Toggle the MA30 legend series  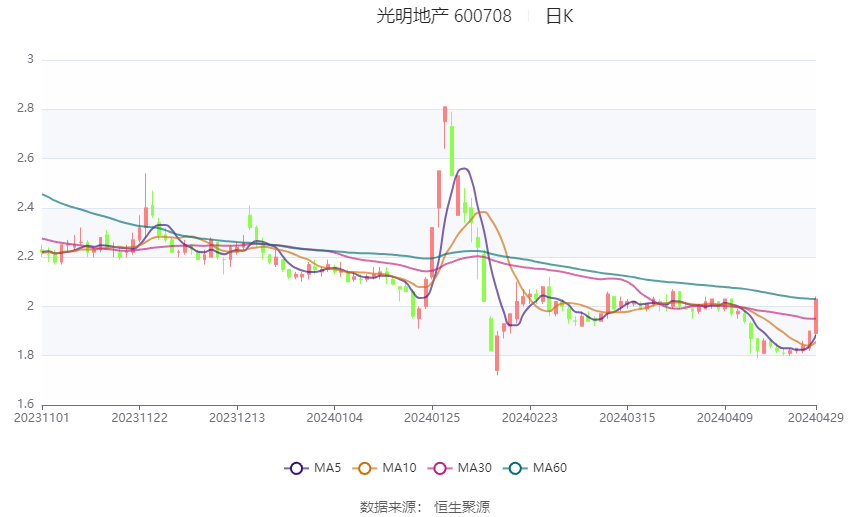[x=460, y=468]
